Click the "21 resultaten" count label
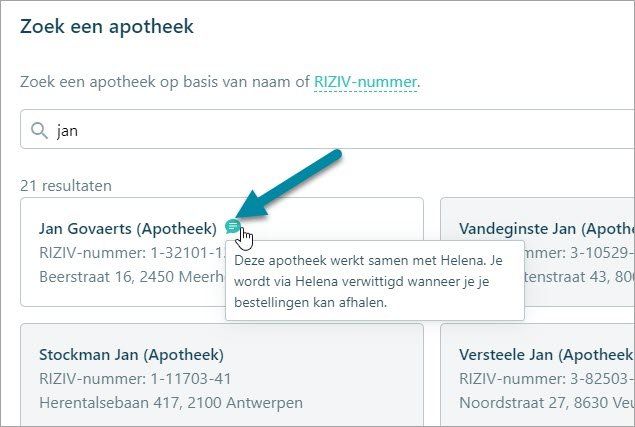This screenshot has height=427, width=635. [66, 186]
